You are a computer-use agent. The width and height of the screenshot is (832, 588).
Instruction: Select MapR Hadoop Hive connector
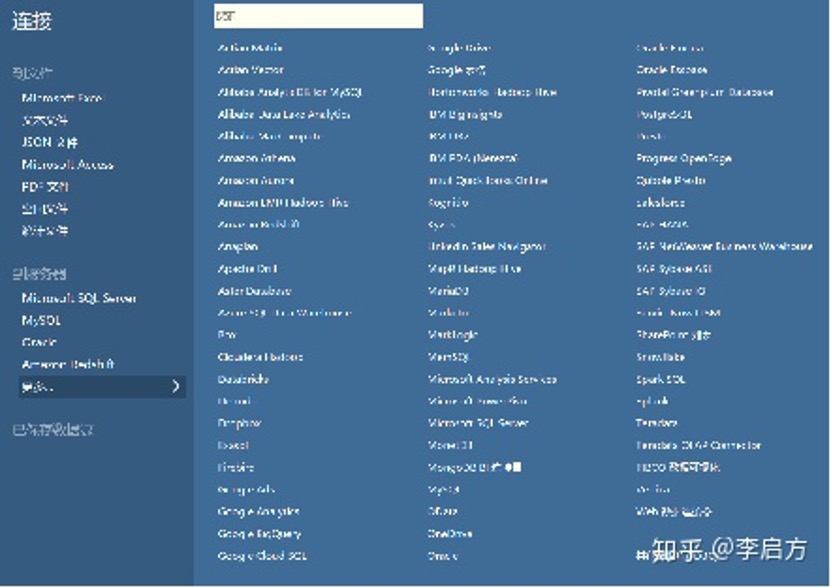474,269
